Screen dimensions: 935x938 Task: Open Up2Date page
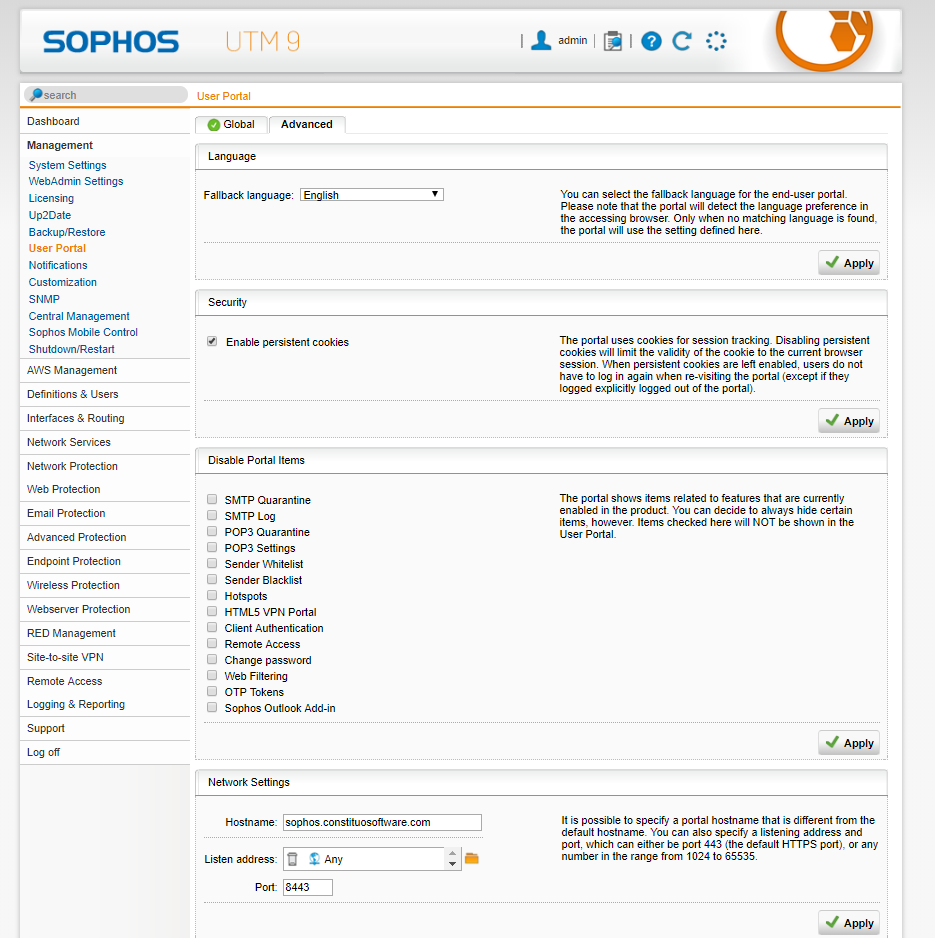50,215
